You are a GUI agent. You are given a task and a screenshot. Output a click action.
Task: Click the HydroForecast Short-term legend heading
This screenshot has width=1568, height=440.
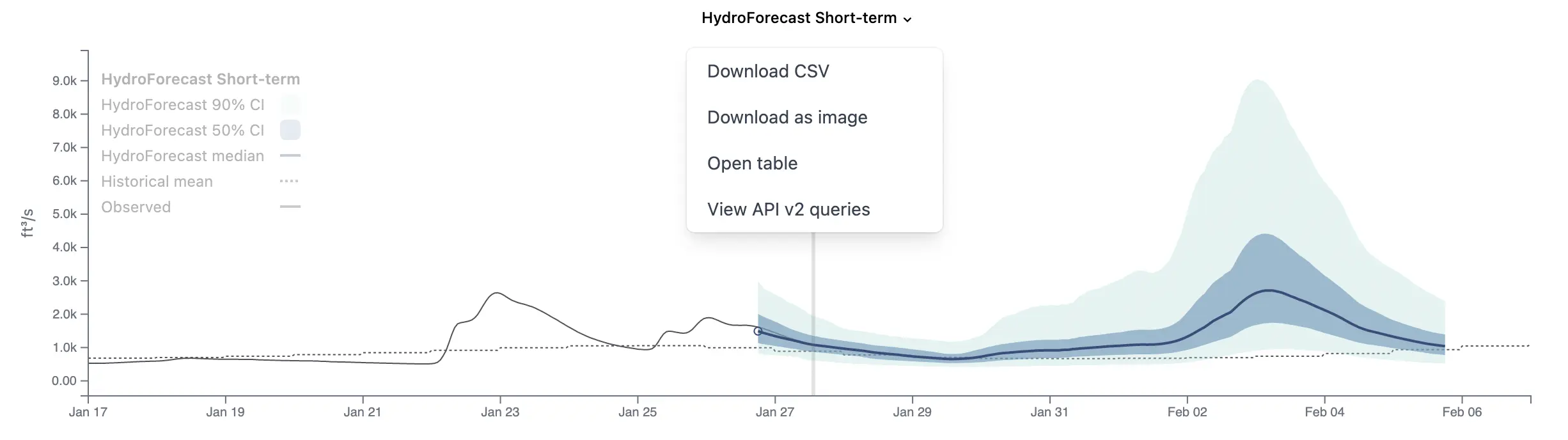click(x=200, y=79)
